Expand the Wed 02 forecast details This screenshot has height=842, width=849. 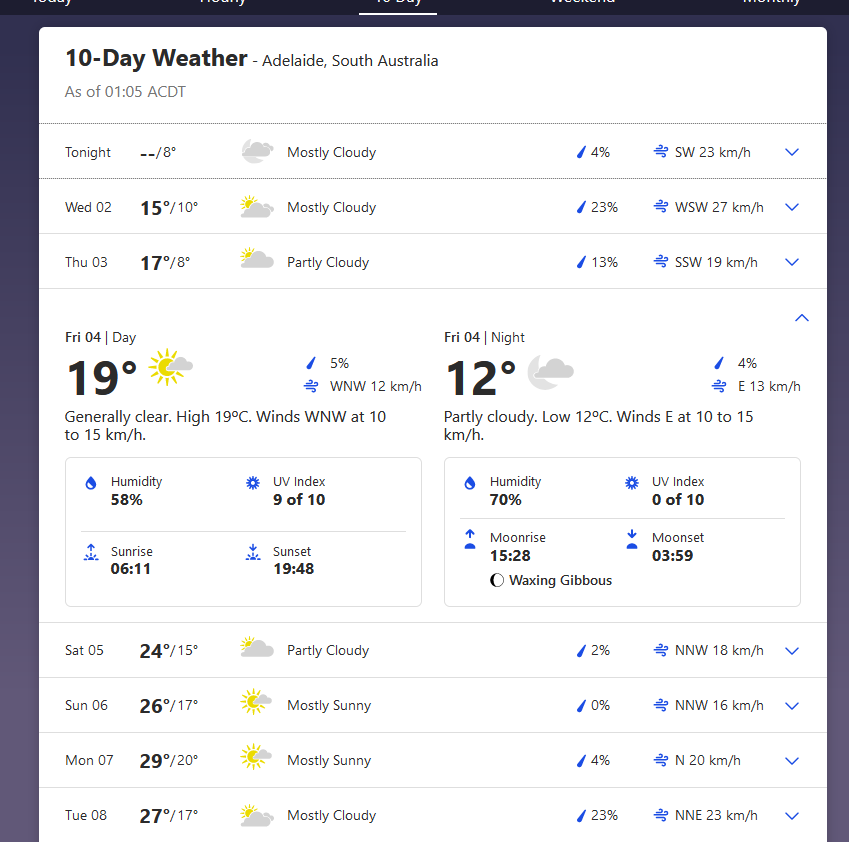792,207
